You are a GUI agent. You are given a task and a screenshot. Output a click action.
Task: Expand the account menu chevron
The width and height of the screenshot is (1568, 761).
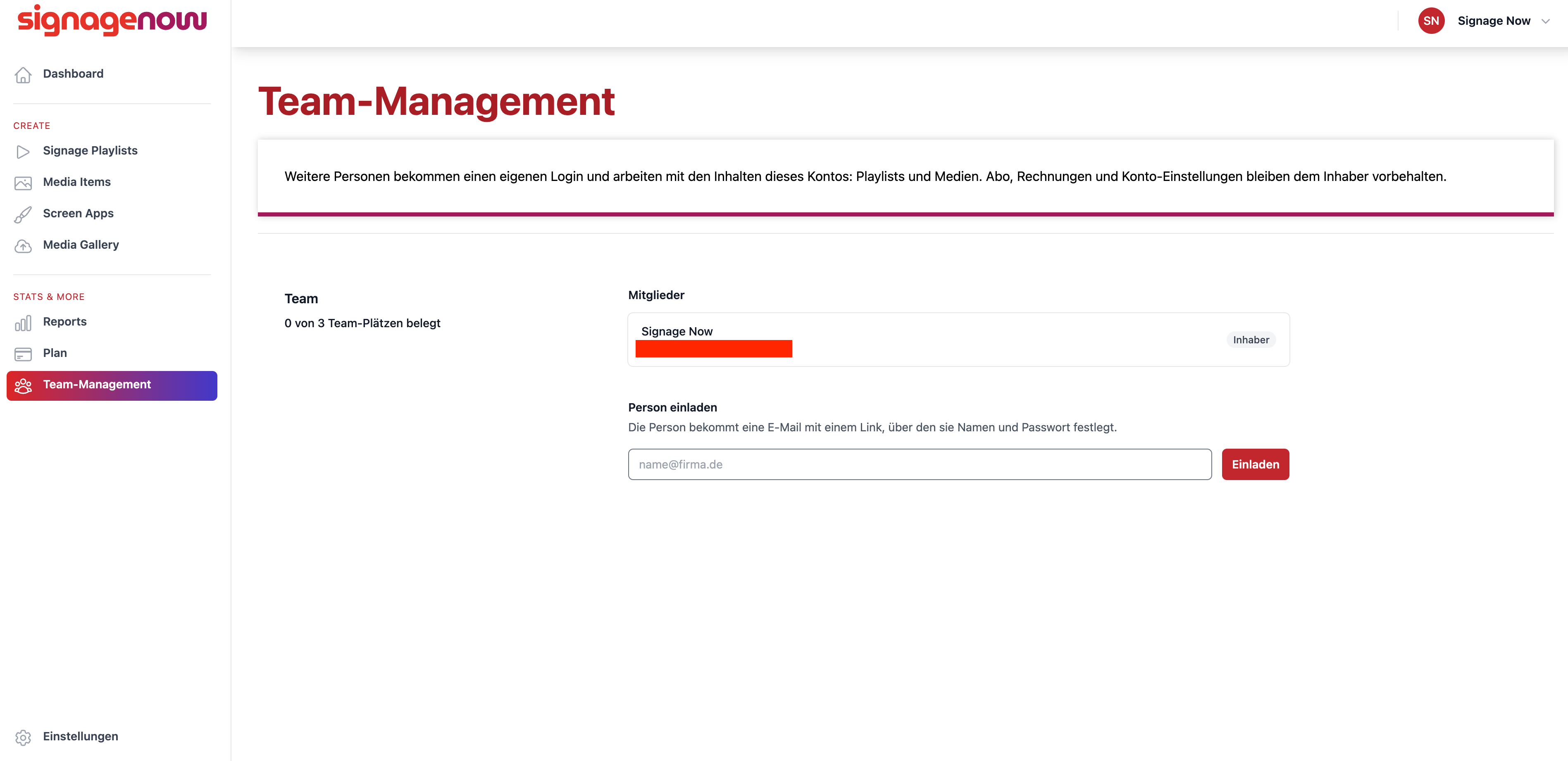[1545, 21]
